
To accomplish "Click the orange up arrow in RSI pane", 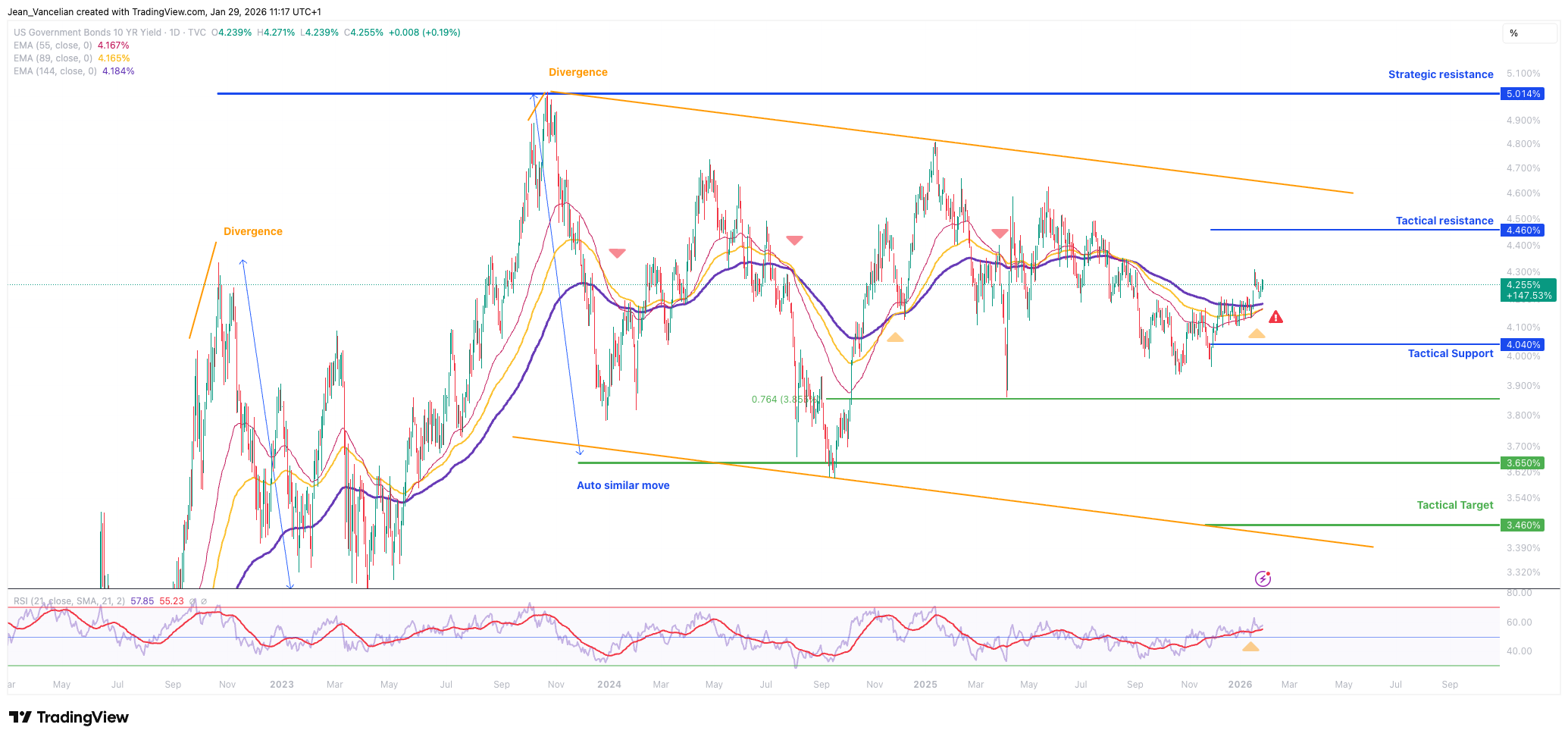I will point(1250,647).
